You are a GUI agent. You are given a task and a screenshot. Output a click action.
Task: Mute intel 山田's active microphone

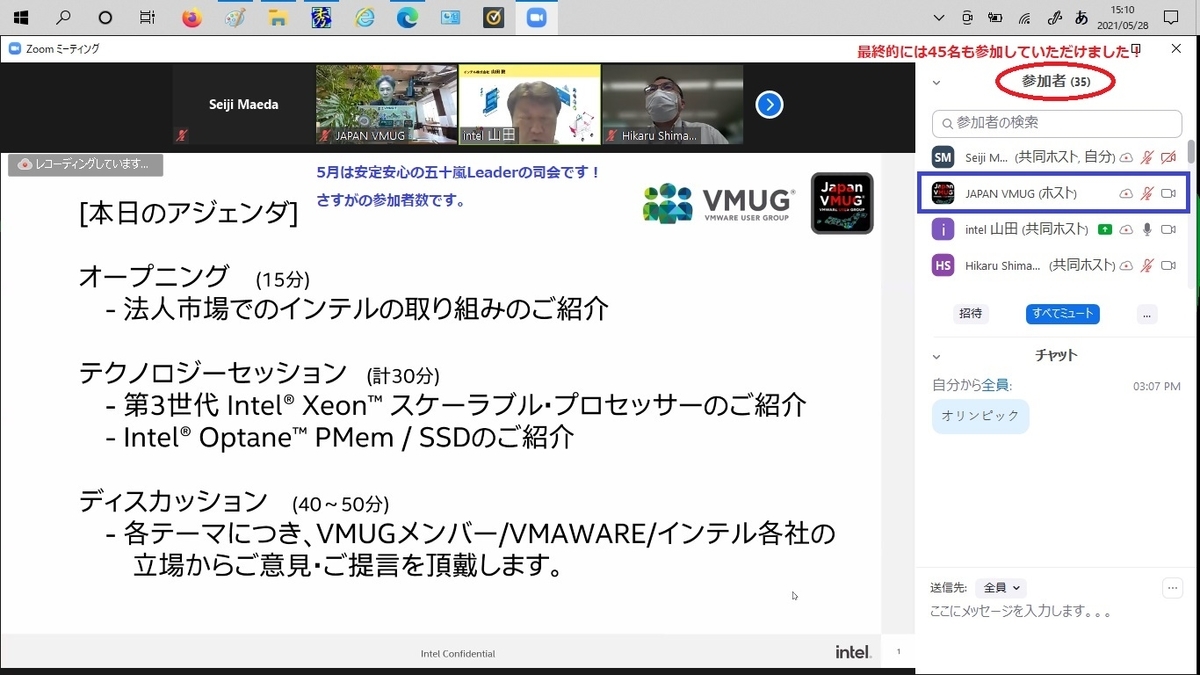pos(1148,229)
